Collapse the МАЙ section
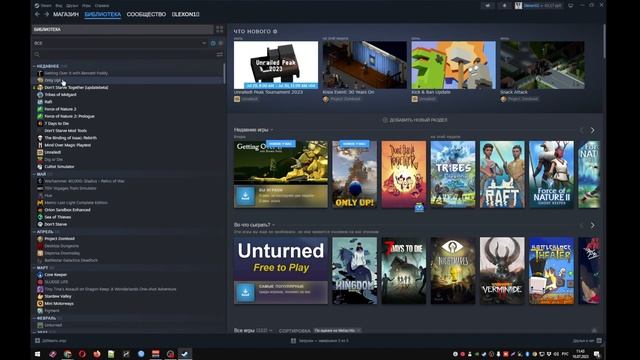 pos(34,174)
